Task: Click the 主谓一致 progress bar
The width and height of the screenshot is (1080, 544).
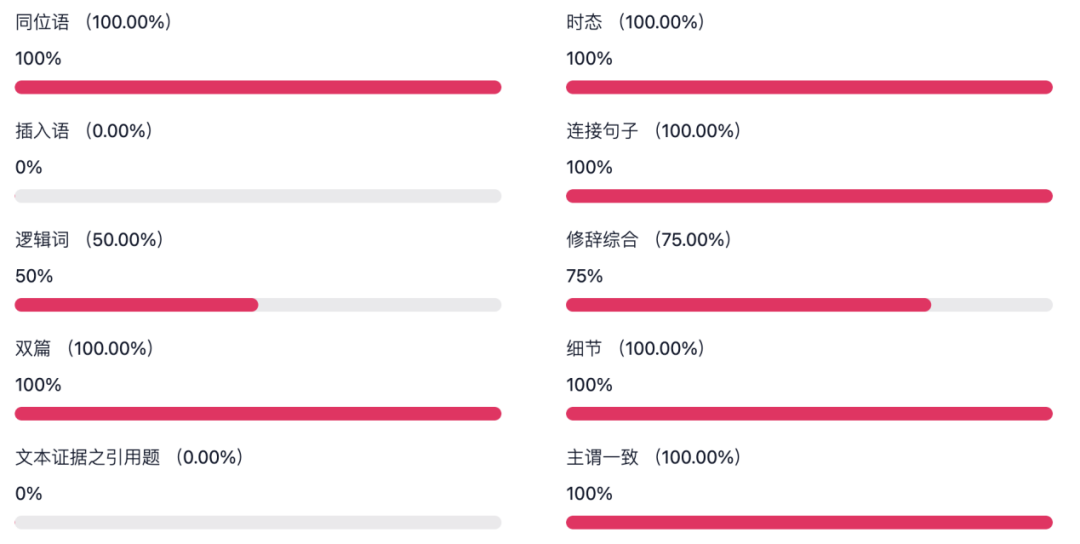Action: pos(809,523)
